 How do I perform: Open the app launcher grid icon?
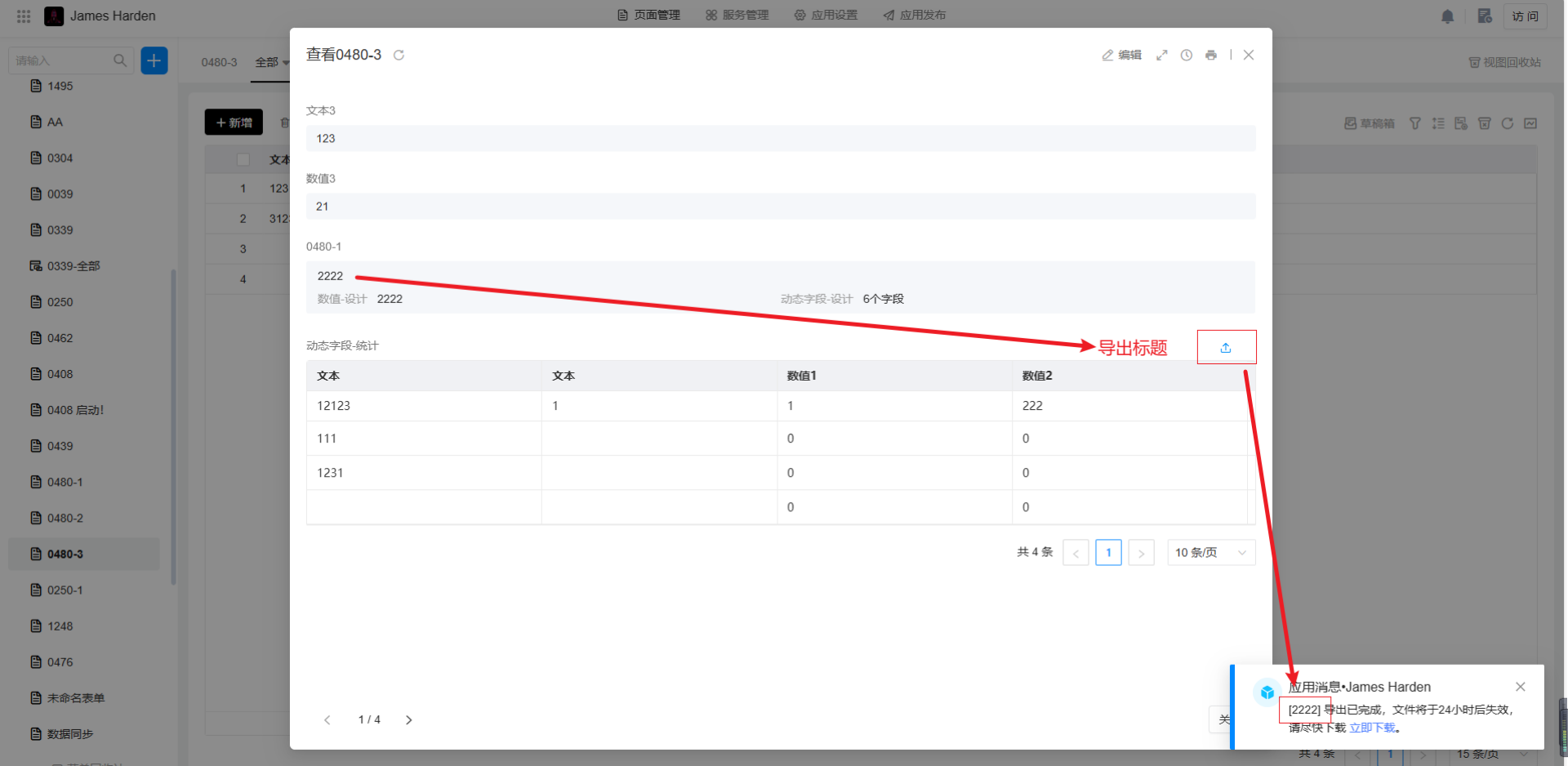click(x=24, y=16)
